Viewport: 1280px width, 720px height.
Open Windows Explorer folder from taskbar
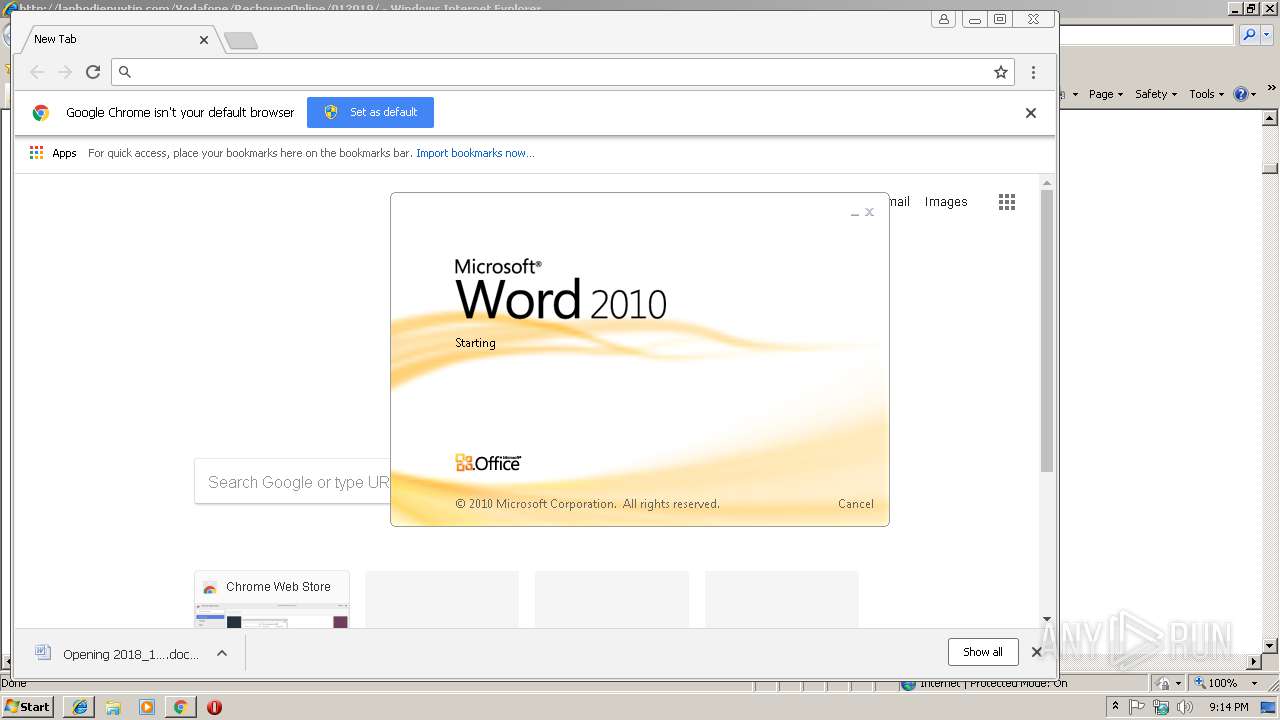(113, 707)
